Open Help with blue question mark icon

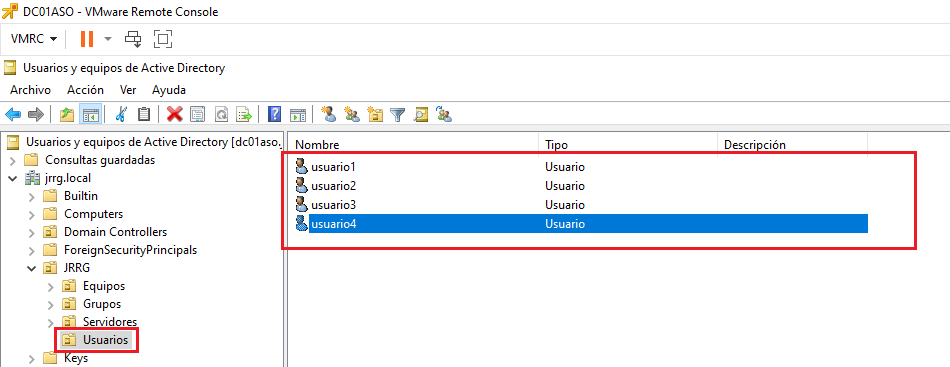(x=274, y=114)
